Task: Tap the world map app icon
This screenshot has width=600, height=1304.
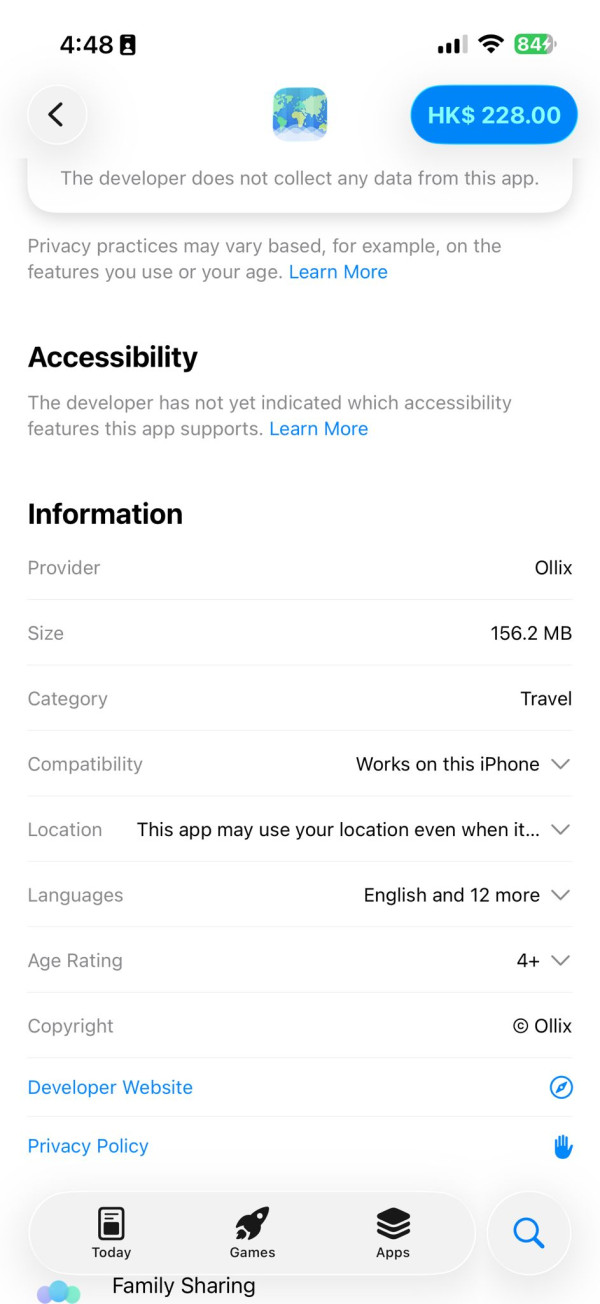Action: [x=300, y=115]
